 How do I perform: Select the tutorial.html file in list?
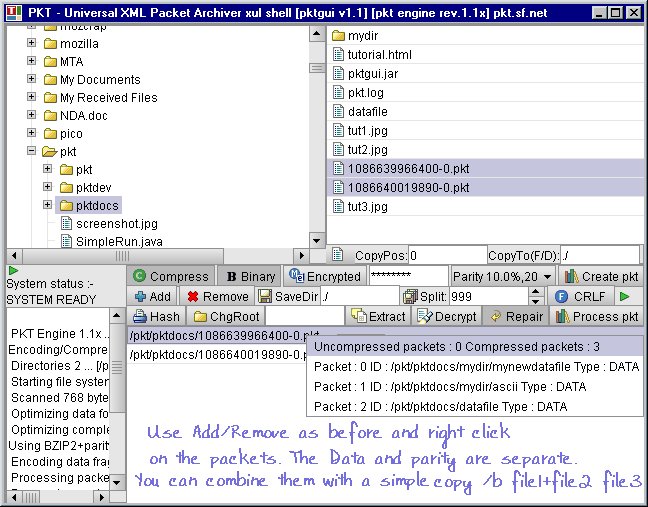[x=379, y=55]
